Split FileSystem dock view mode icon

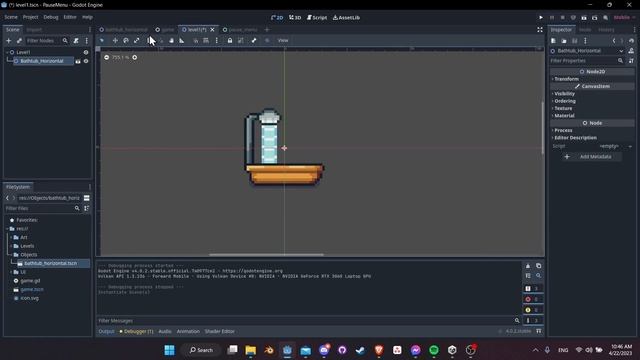[87, 198]
